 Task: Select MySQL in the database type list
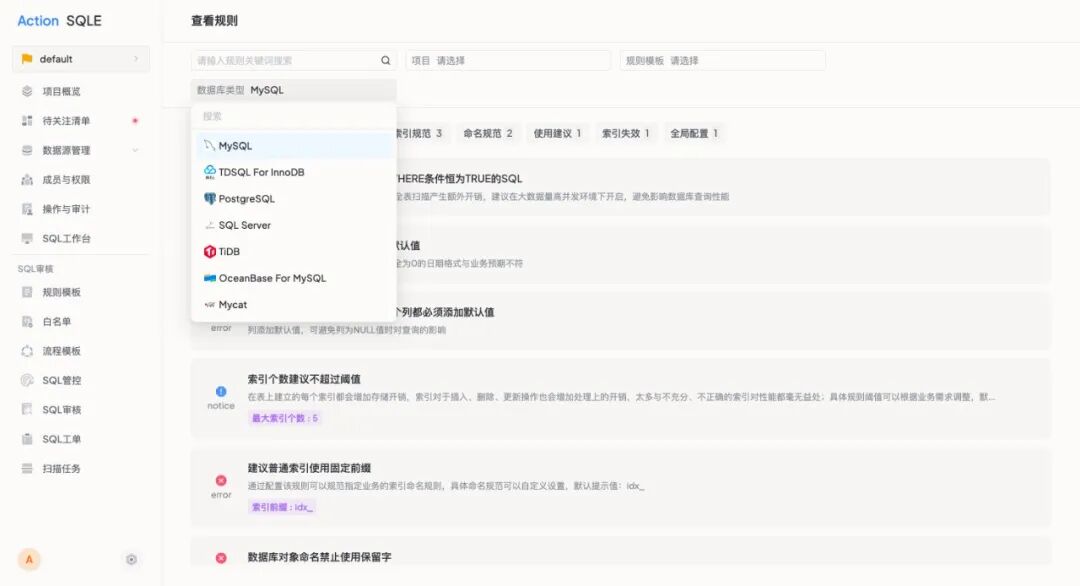293,146
